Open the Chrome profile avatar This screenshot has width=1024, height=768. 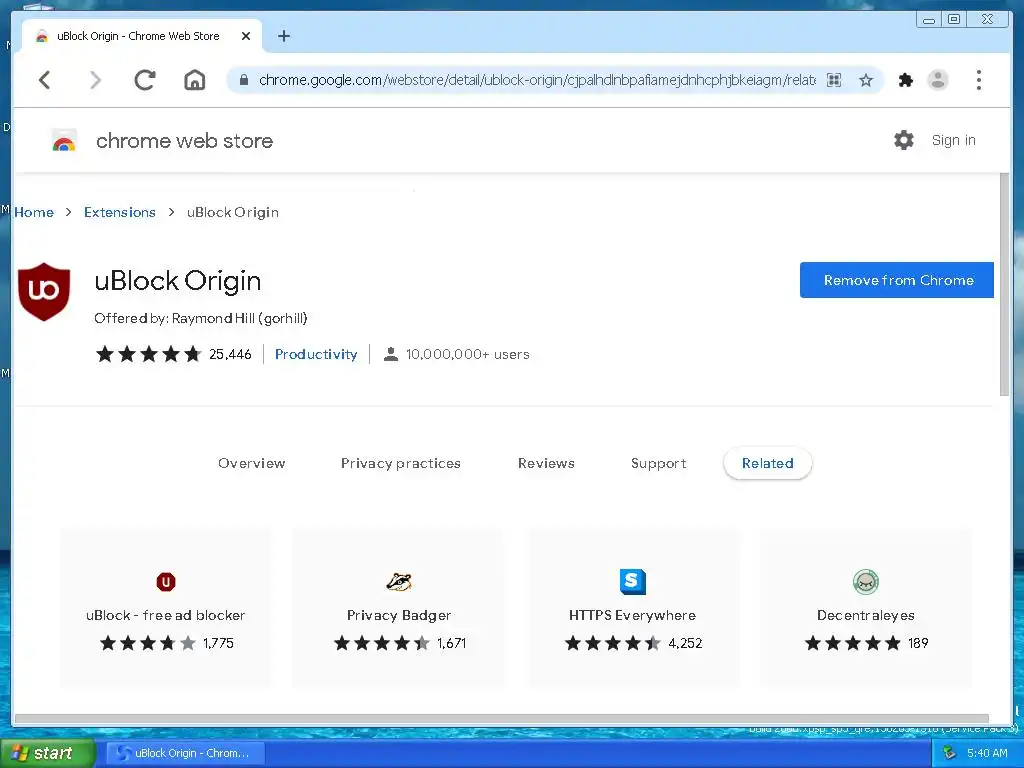(938, 80)
